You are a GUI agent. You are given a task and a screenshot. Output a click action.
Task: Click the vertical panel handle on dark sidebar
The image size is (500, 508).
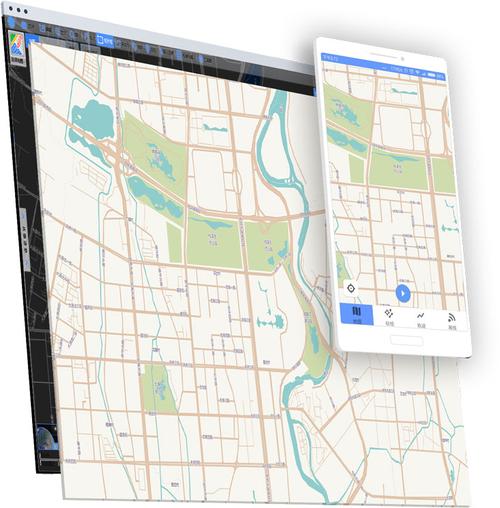pos(25,239)
